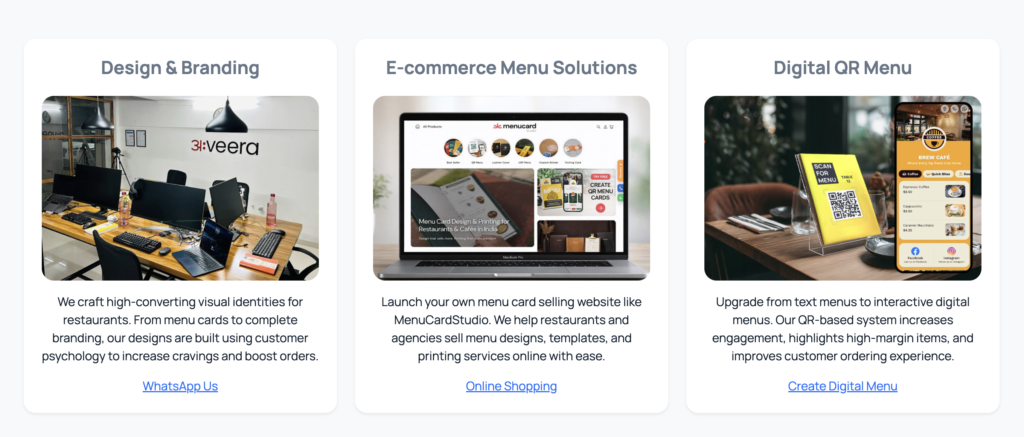Click the Digital QR Menu image
The image size is (1024, 437).
[x=842, y=188]
